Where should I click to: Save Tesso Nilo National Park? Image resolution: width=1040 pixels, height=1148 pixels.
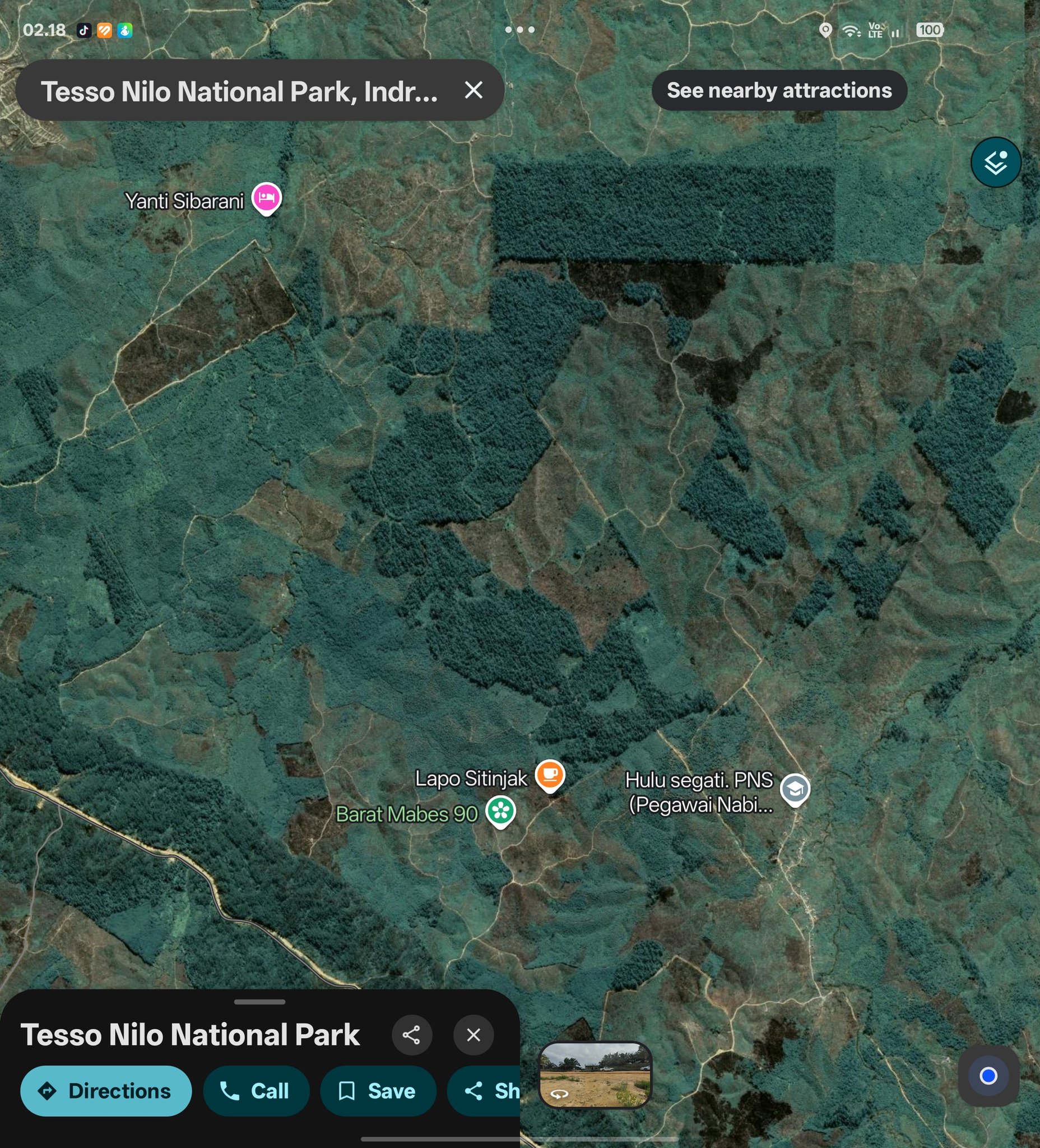click(378, 1090)
